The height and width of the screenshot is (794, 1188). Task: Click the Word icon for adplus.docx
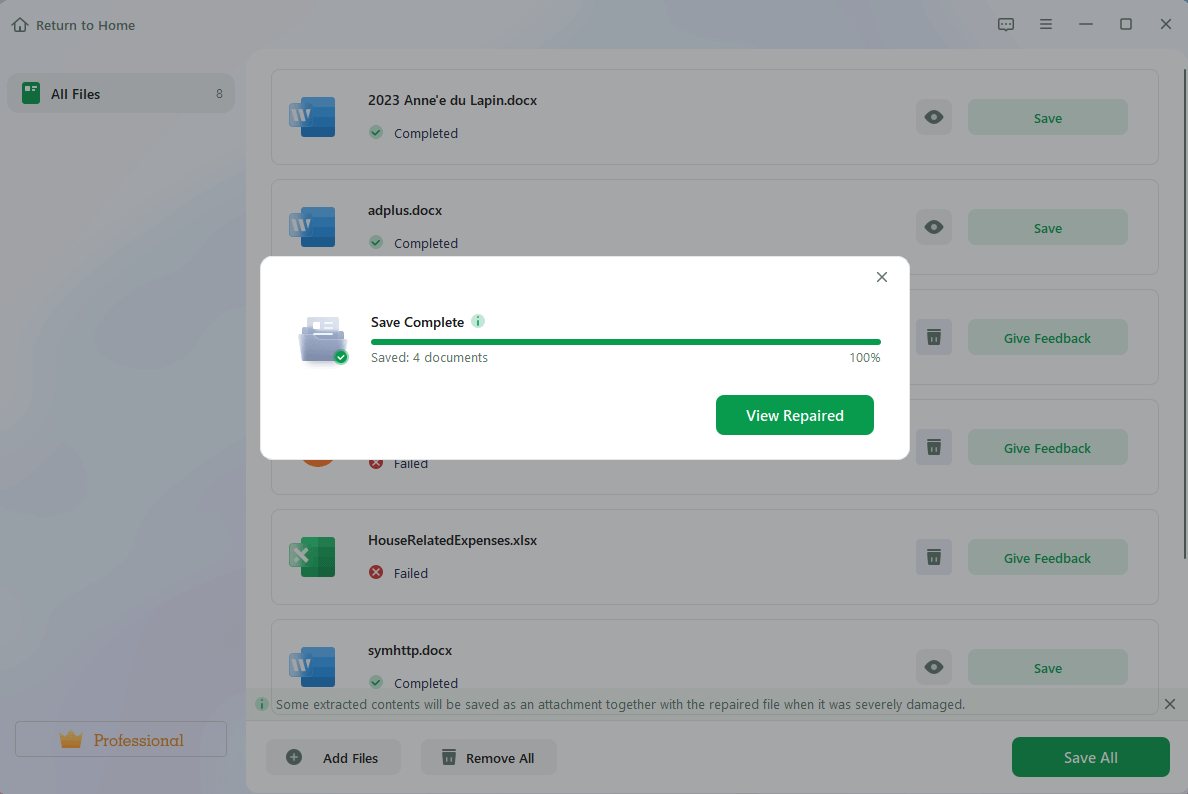(312, 227)
